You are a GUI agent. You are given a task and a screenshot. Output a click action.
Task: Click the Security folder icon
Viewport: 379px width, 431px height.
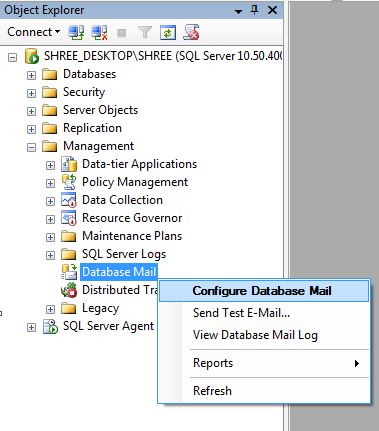tap(50, 92)
